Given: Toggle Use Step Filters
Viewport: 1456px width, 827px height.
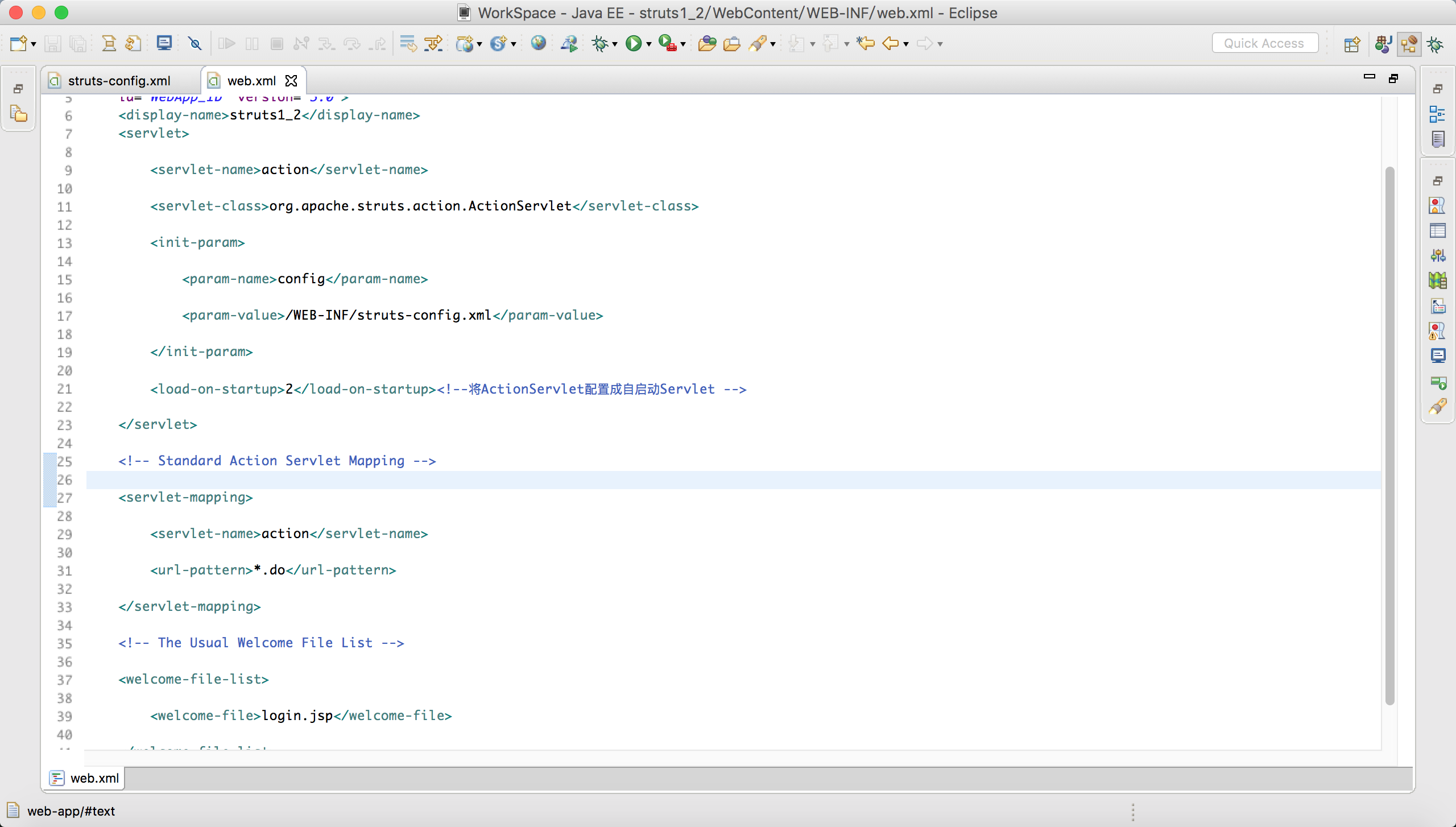Looking at the screenshot, I should 433,44.
